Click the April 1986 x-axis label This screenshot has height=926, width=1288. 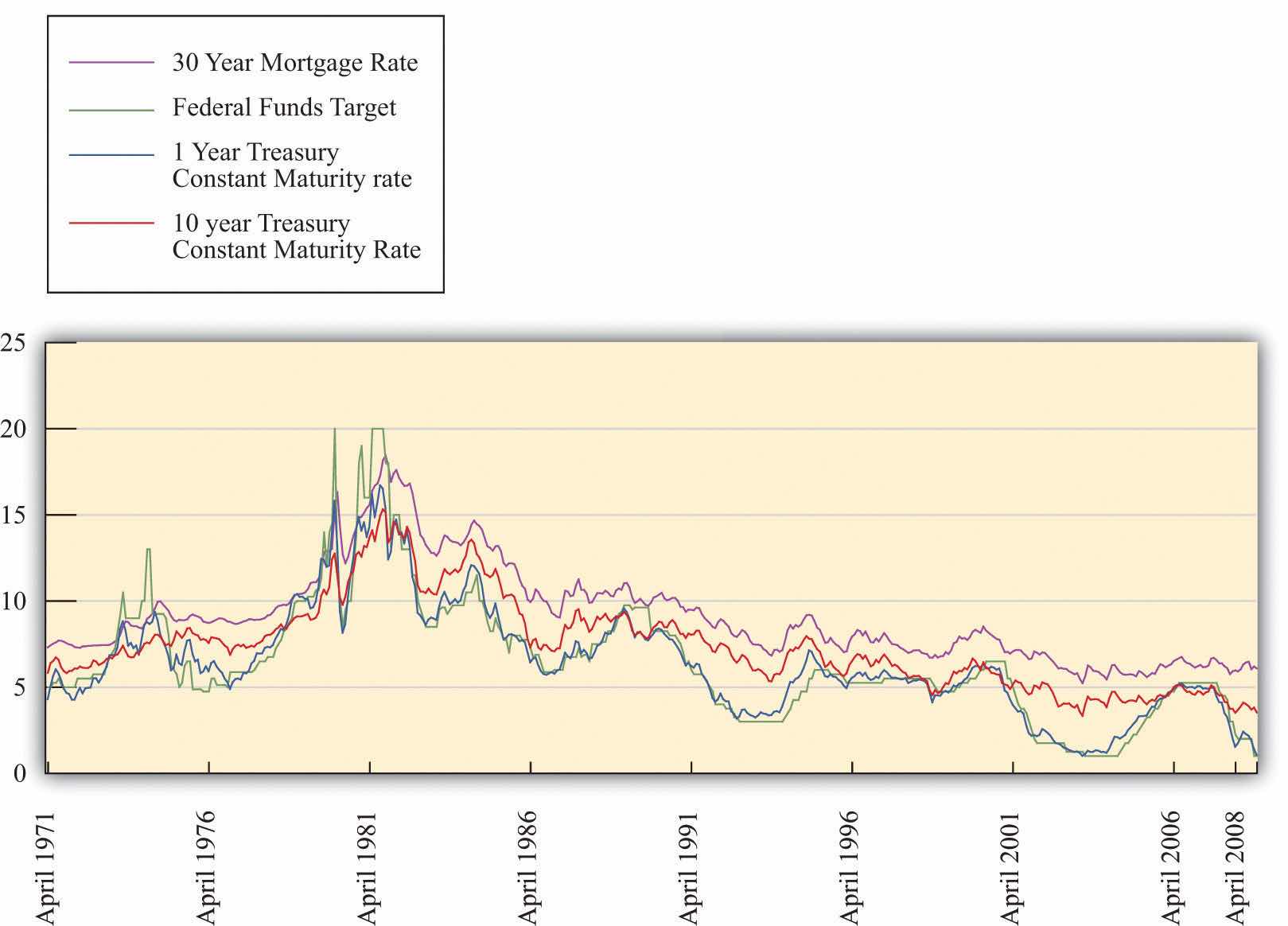[530, 867]
